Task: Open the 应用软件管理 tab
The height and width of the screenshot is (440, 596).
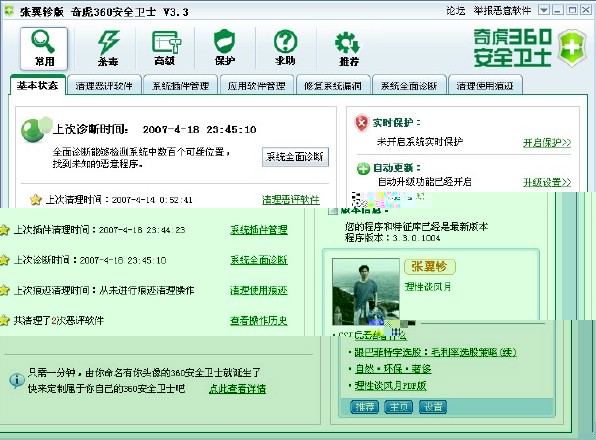Action: coord(256,85)
